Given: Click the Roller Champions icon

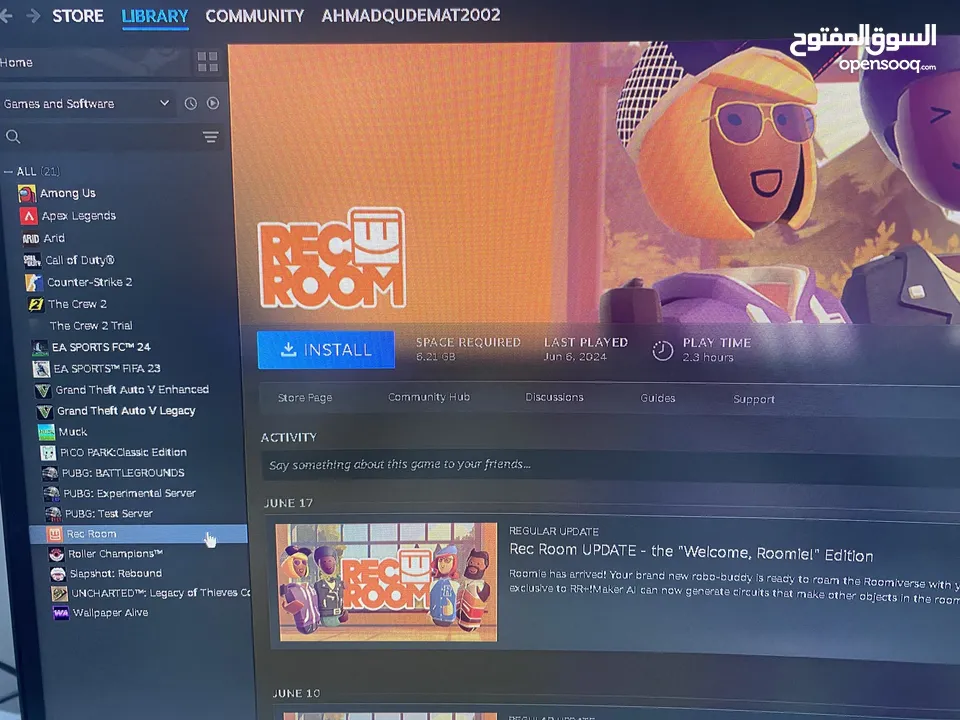Looking at the screenshot, I should tap(56, 554).
